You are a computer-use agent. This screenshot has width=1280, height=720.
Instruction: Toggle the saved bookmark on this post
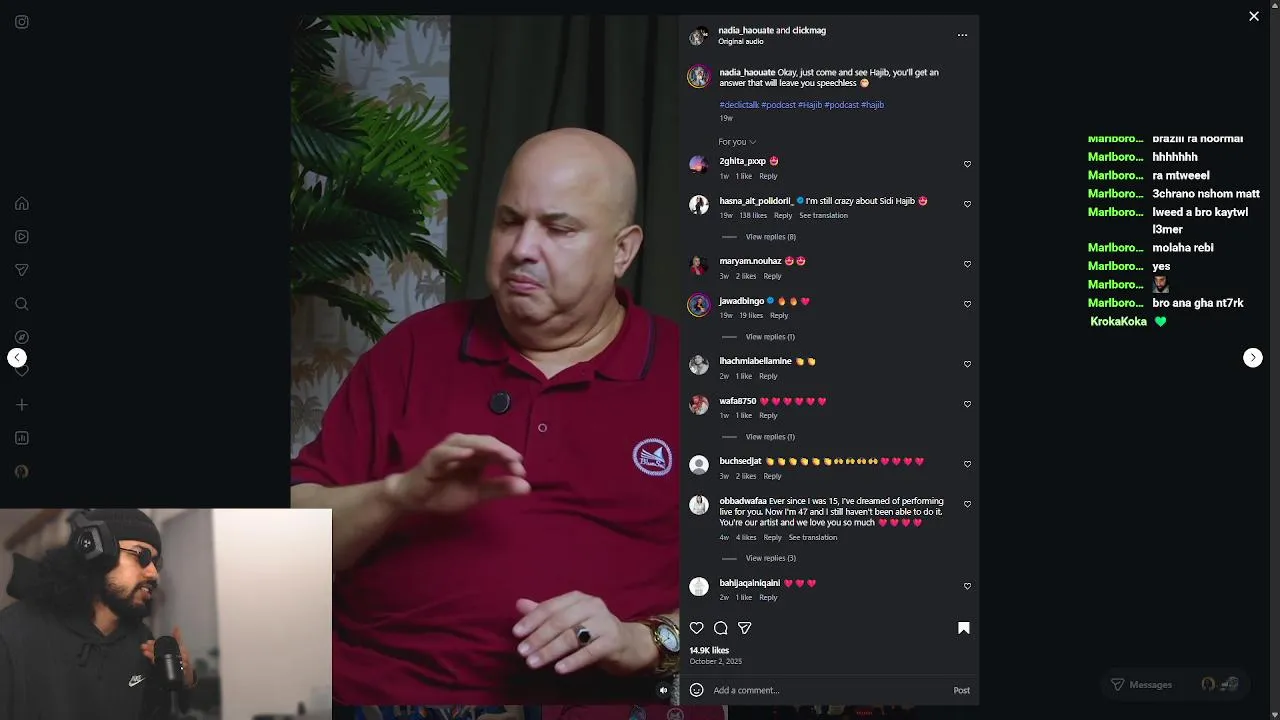click(964, 628)
